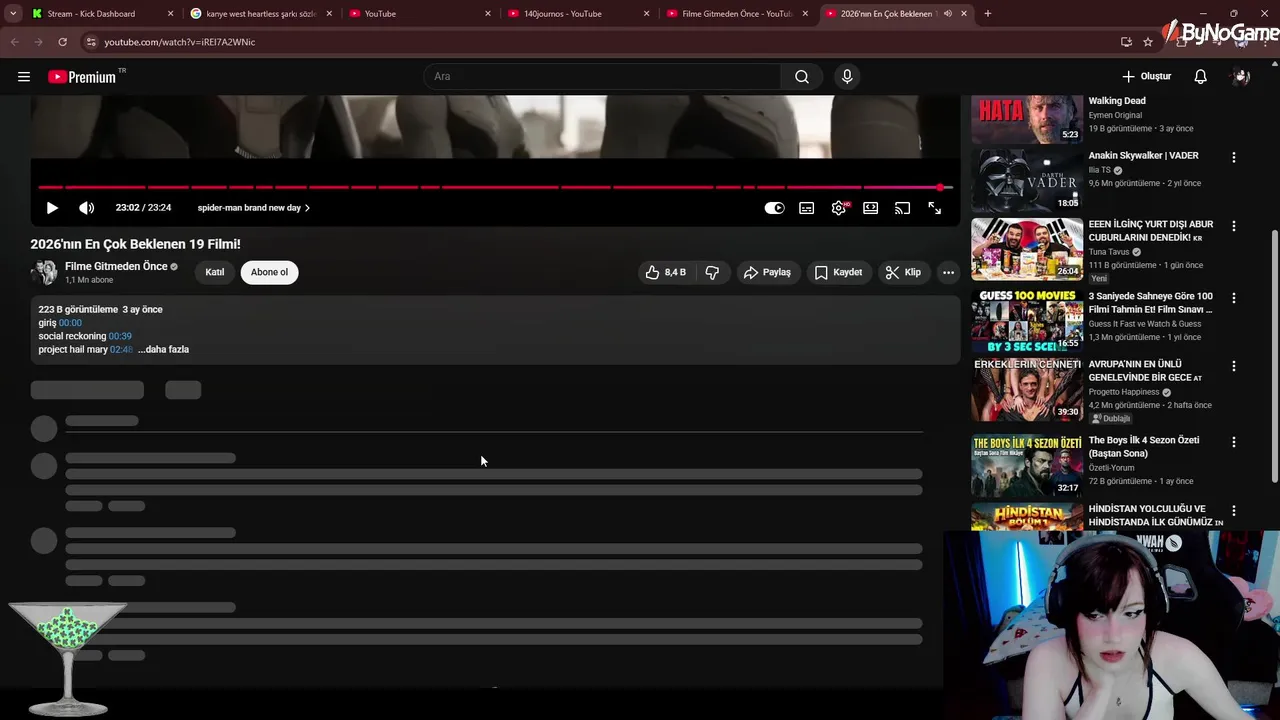Like the video with 8,4 B likes
The width and height of the screenshot is (1280, 720).
click(666, 272)
